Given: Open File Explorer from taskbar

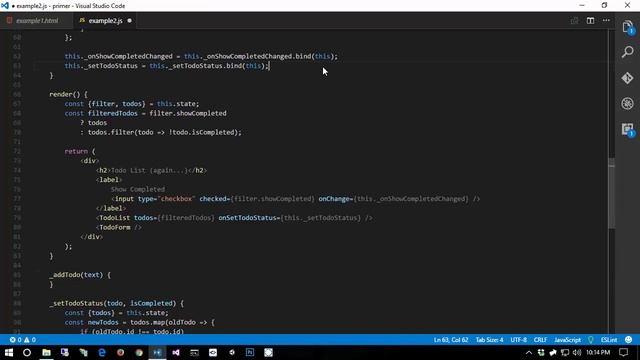Looking at the screenshot, I should (46, 353).
